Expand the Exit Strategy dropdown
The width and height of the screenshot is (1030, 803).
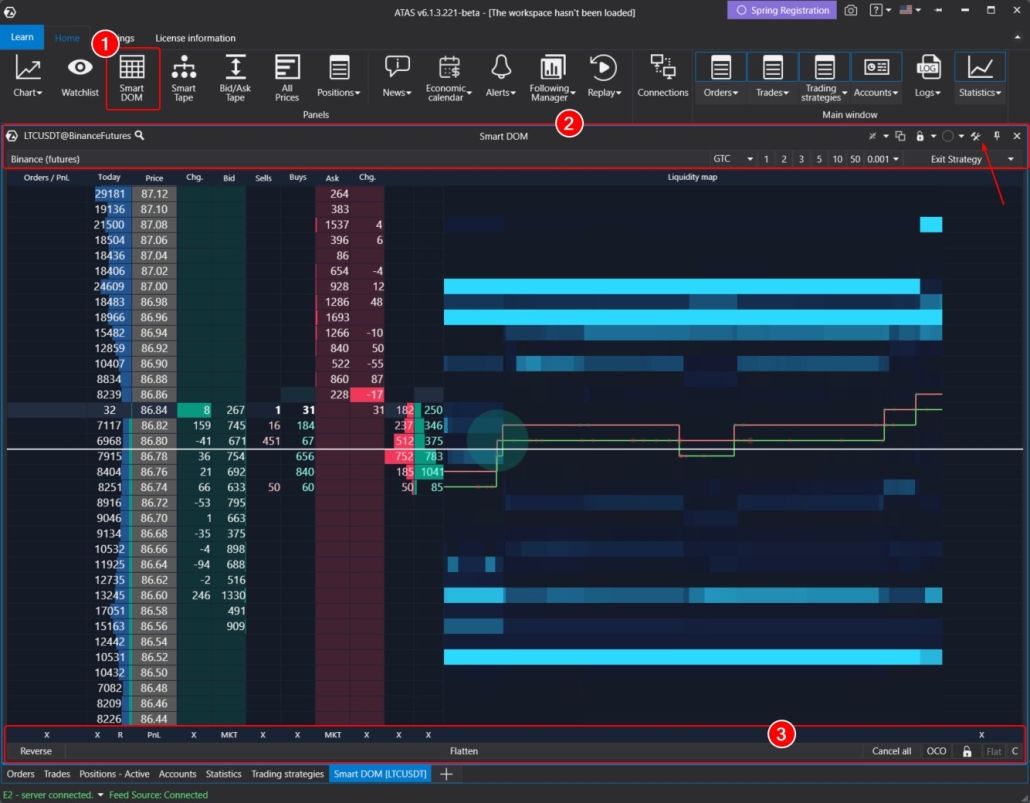click(x=1010, y=158)
